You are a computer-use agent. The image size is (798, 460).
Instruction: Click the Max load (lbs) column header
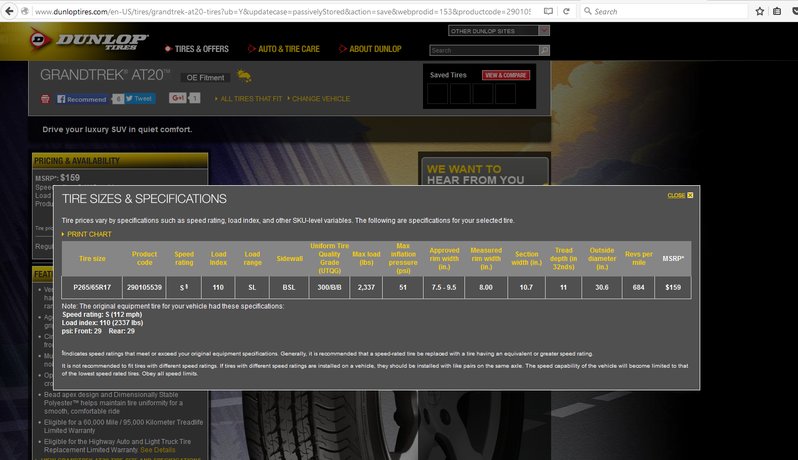click(366, 258)
